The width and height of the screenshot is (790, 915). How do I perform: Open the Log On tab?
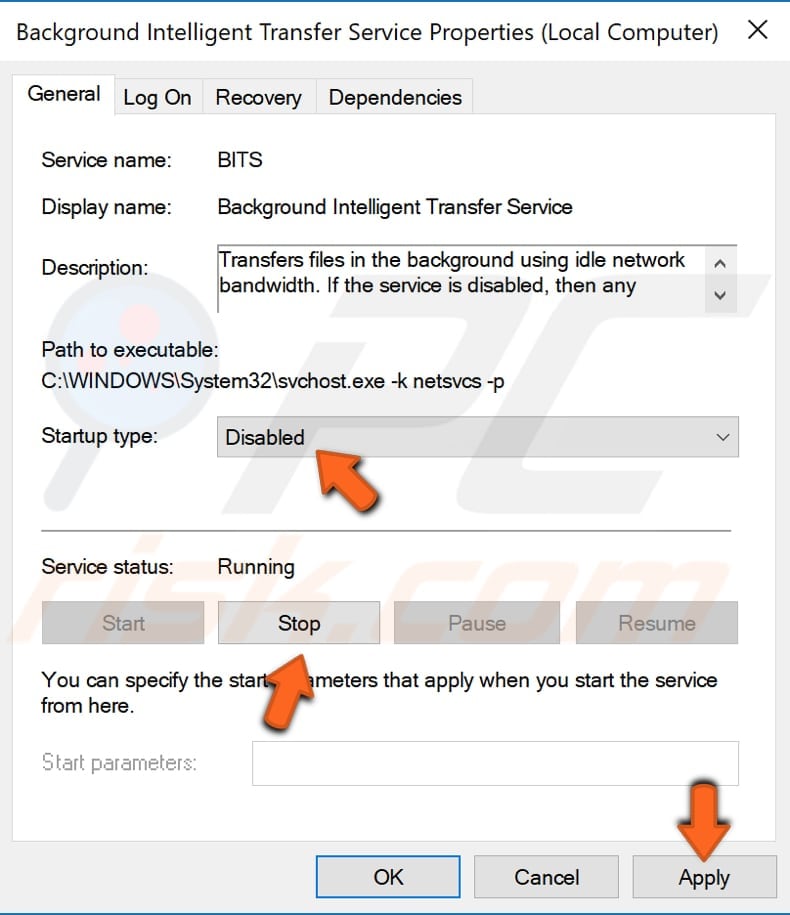click(x=157, y=98)
